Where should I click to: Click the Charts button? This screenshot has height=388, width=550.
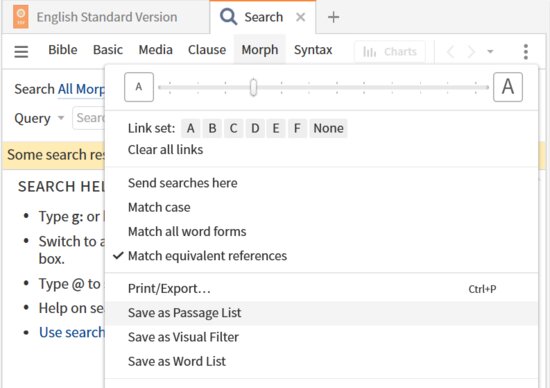(x=390, y=52)
